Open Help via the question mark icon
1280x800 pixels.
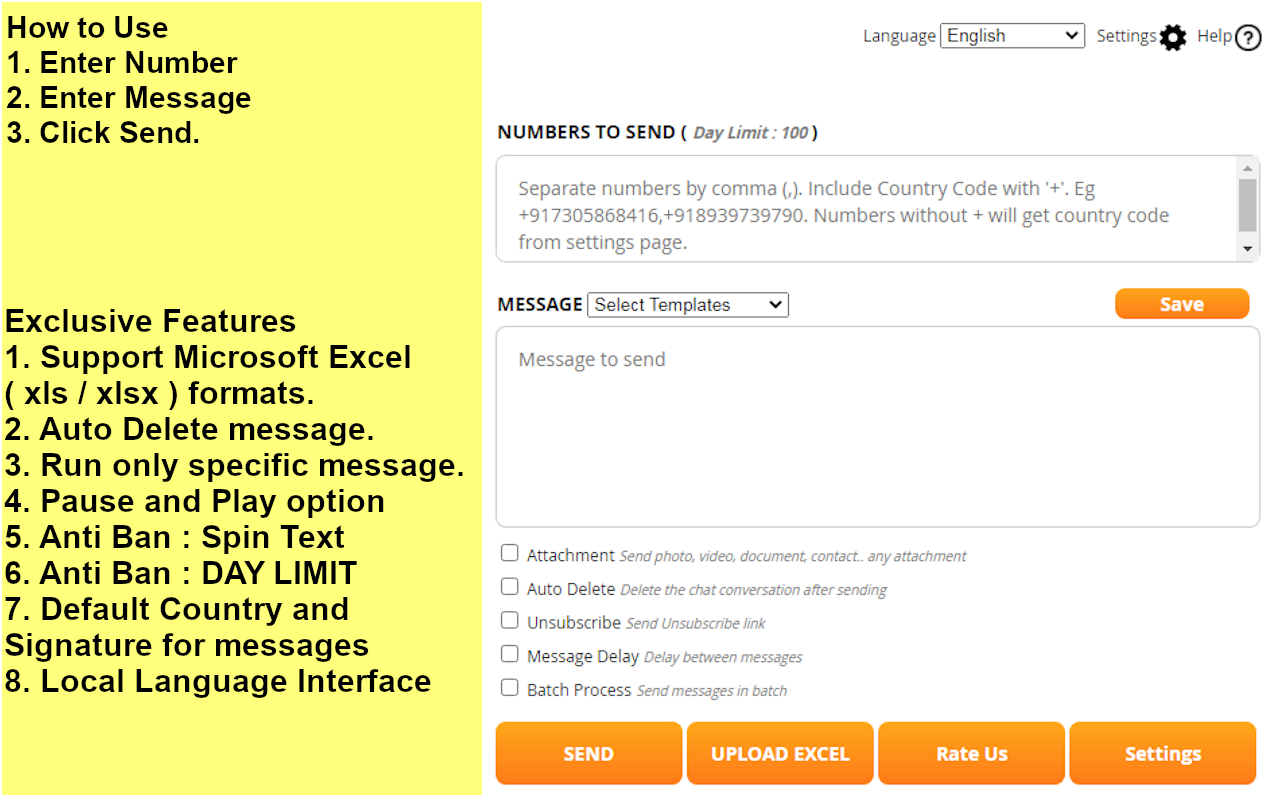pyautogui.click(x=1248, y=38)
